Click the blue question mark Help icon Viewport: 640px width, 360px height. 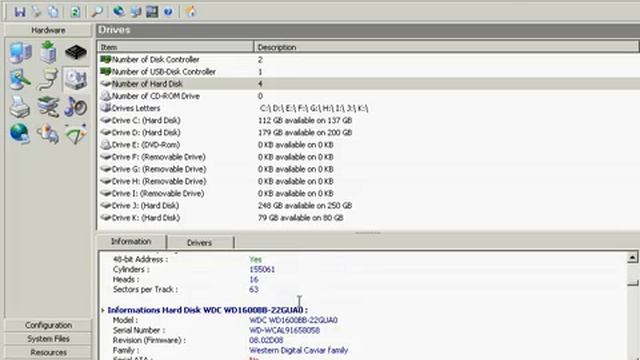tap(168, 11)
